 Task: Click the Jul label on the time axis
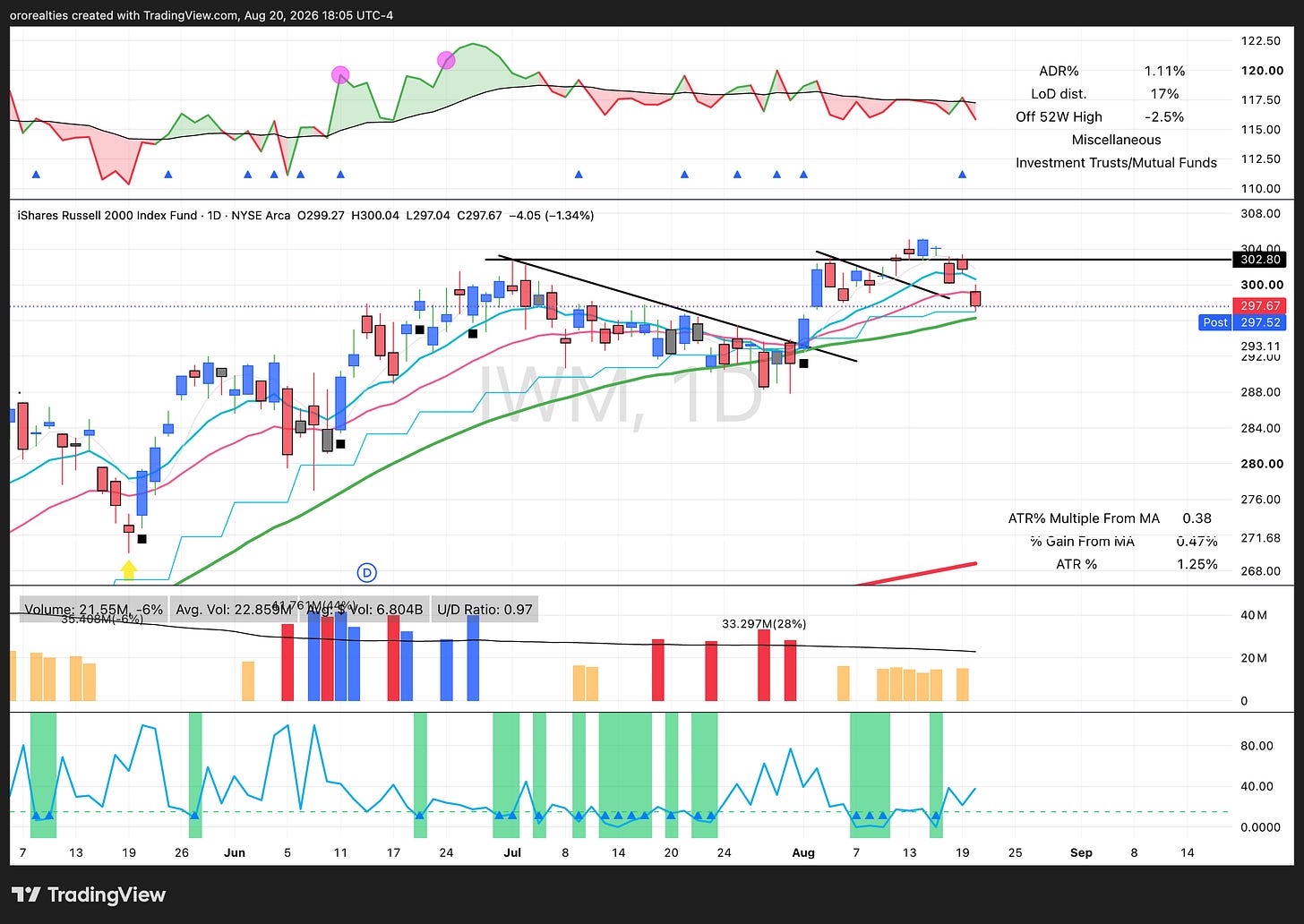point(511,852)
